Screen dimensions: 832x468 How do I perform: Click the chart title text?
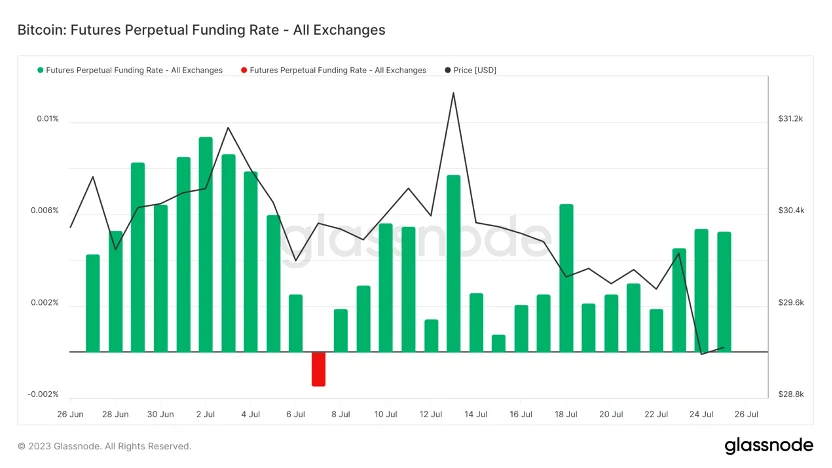[x=201, y=31]
